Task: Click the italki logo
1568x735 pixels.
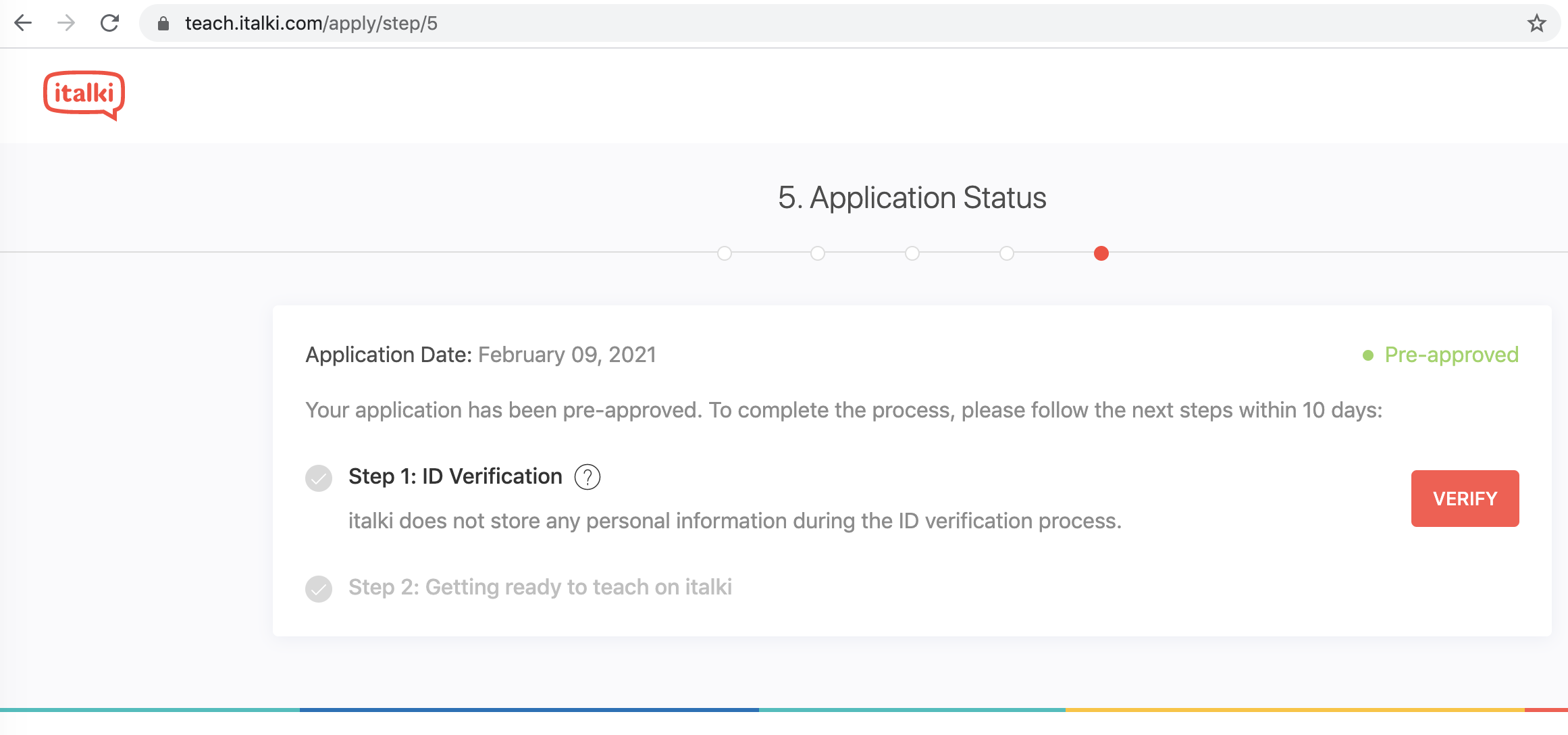Action: point(84,95)
